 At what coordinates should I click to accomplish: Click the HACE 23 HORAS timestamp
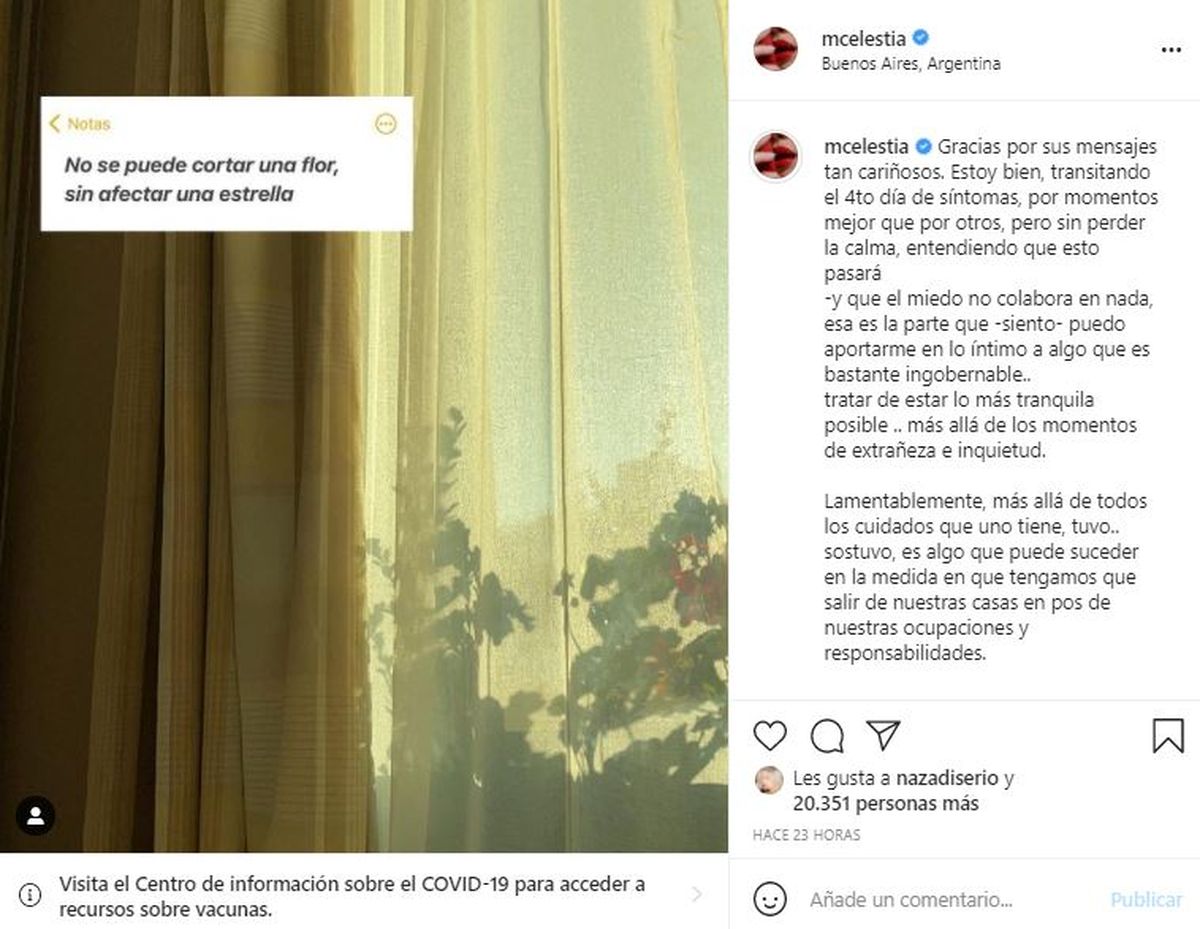[806, 834]
